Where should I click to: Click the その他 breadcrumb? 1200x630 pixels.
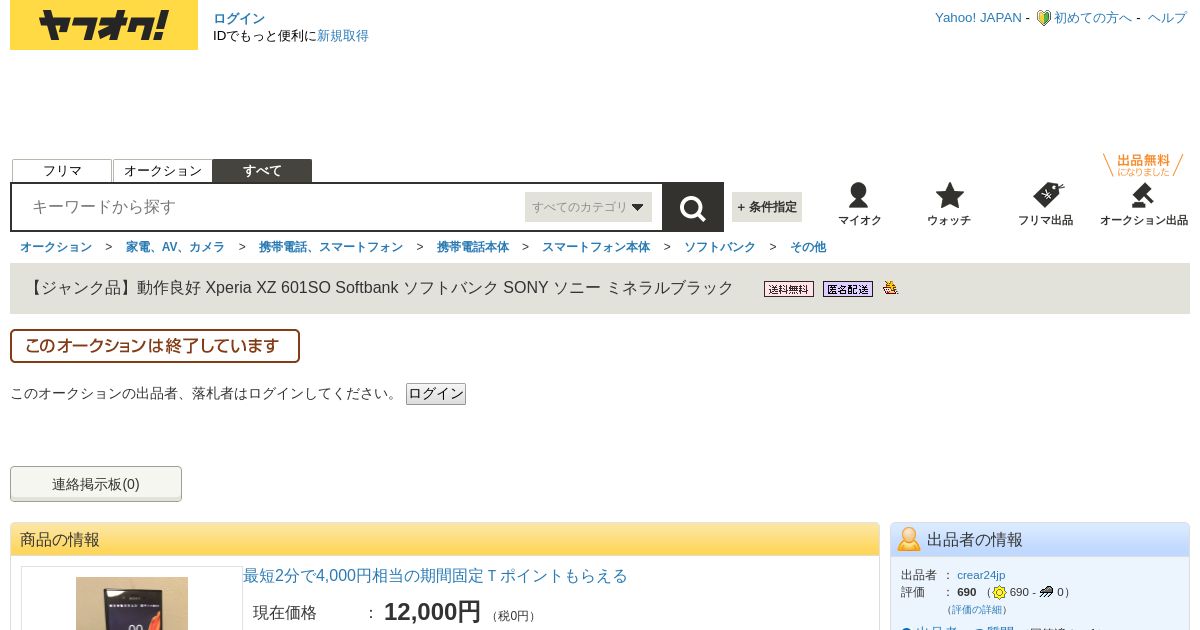click(x=808, y=247)
